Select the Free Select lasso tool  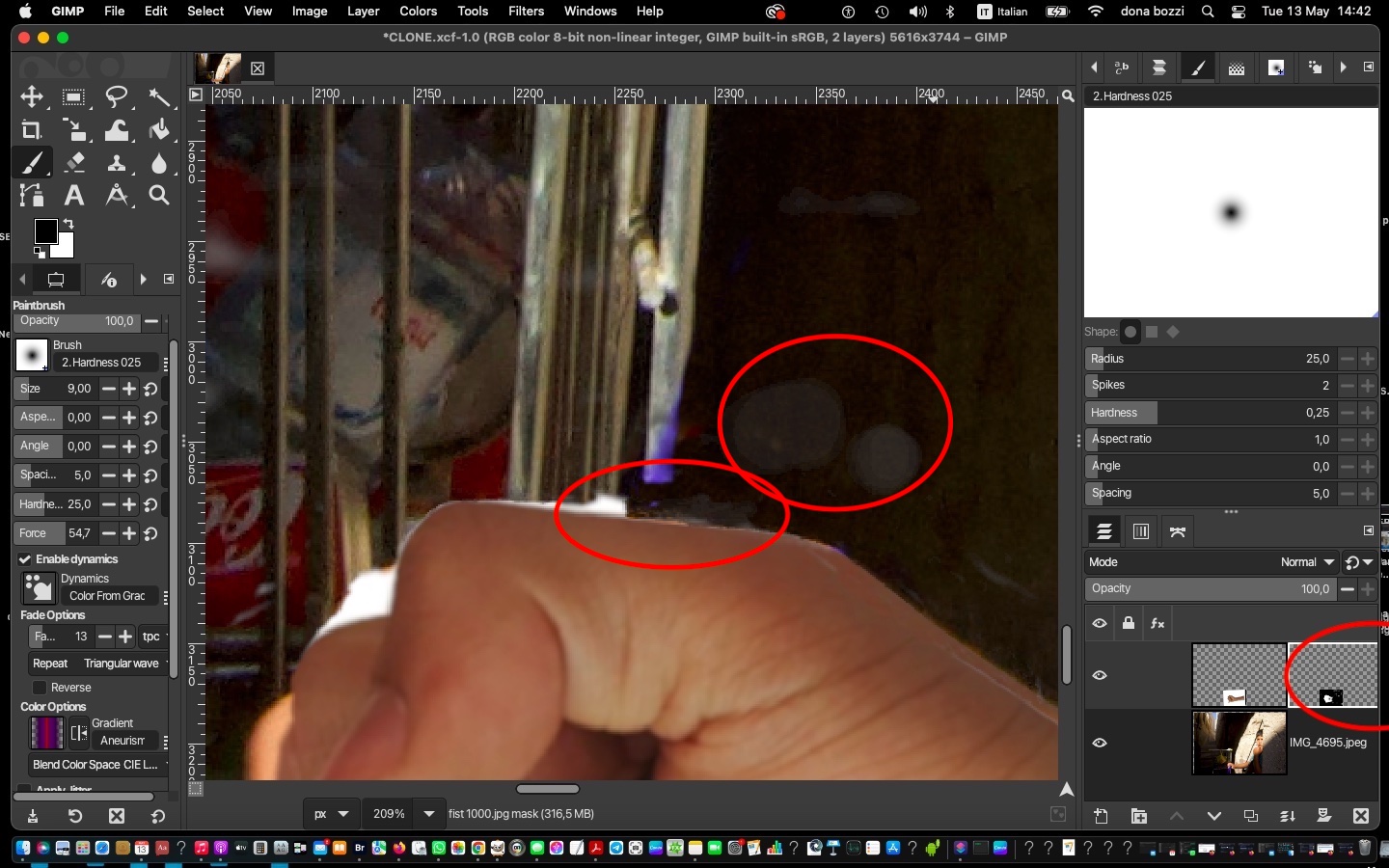(x=117, y=96)
